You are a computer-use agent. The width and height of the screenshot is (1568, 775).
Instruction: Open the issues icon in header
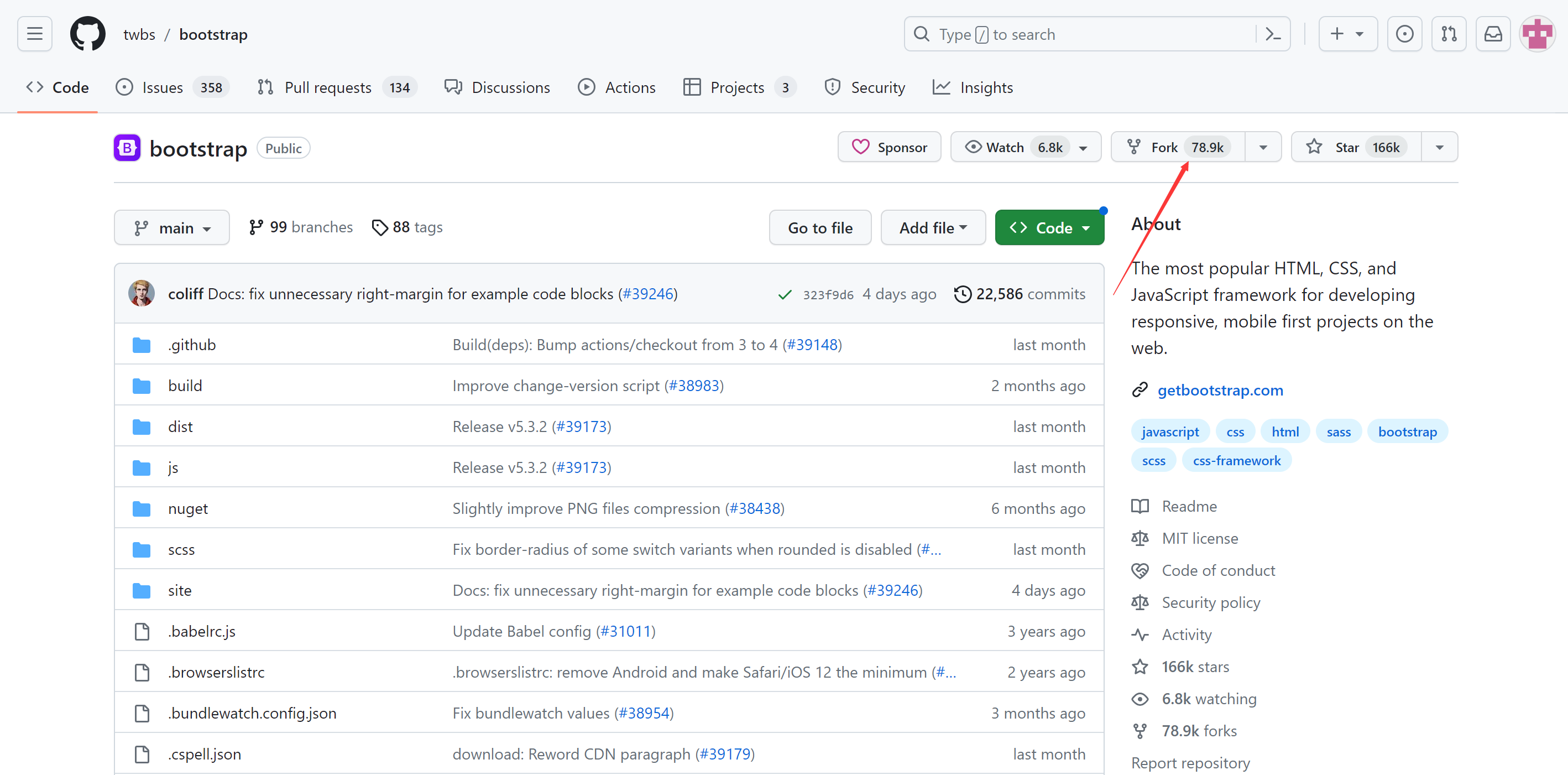tap(1404, 34)
